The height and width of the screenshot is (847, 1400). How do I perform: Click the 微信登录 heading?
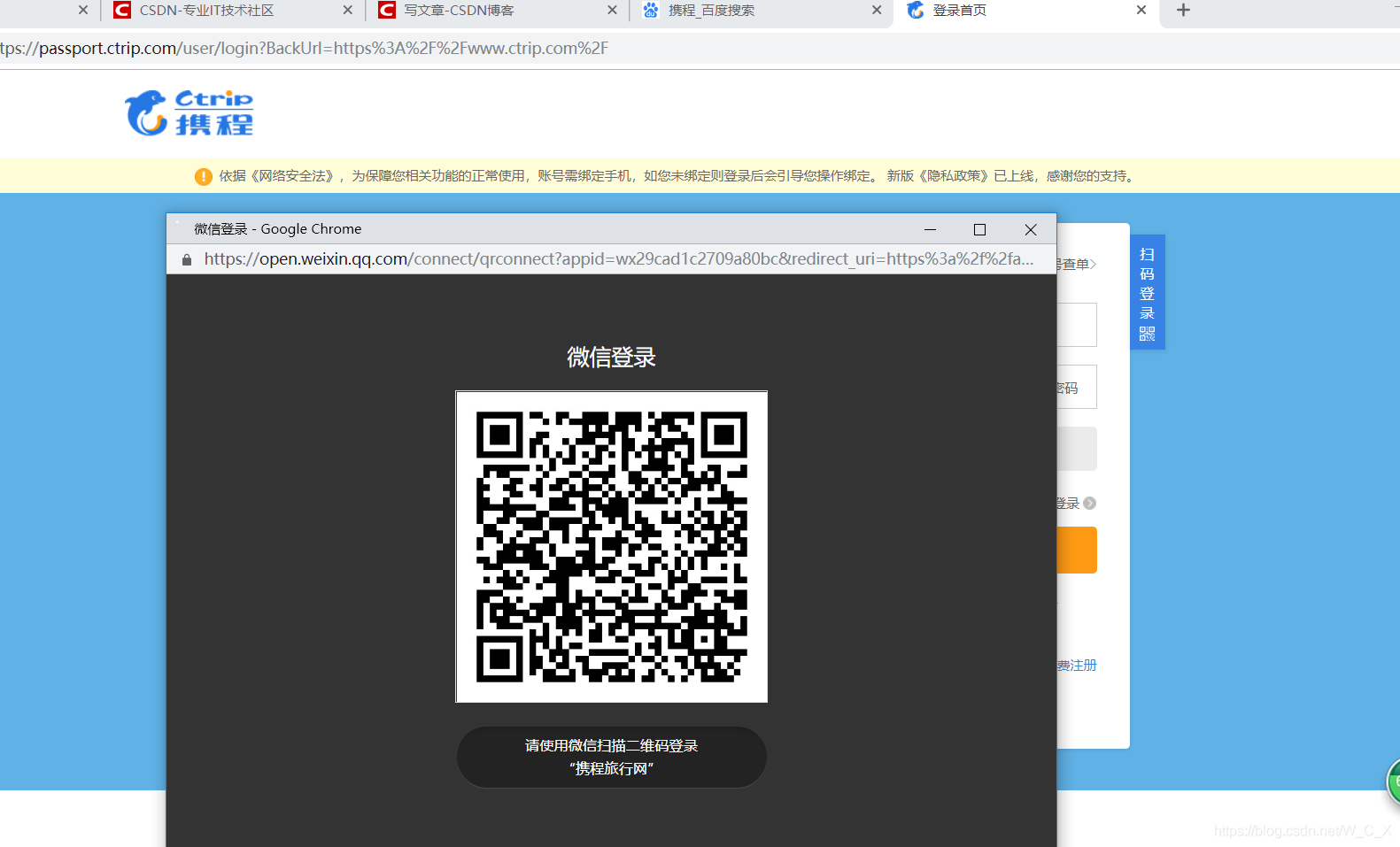click(x=611, y=358)
